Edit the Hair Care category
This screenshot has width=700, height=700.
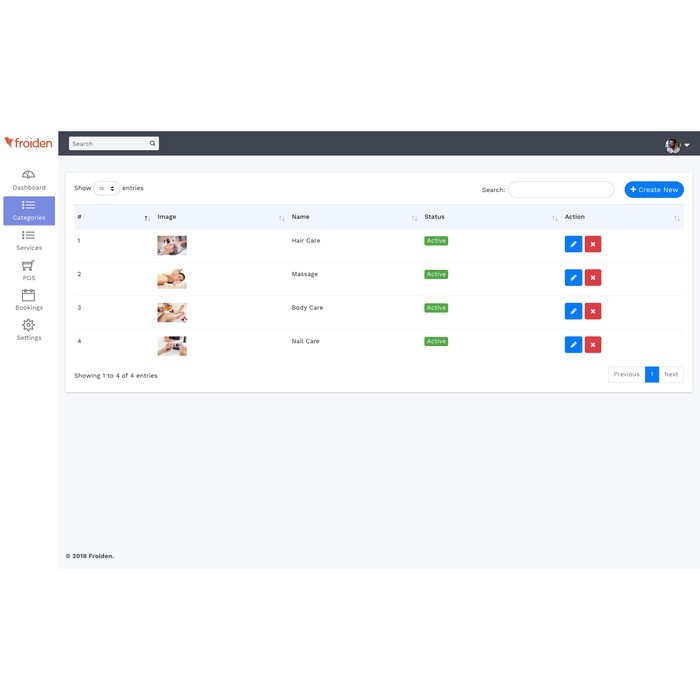tap(573, 244)
